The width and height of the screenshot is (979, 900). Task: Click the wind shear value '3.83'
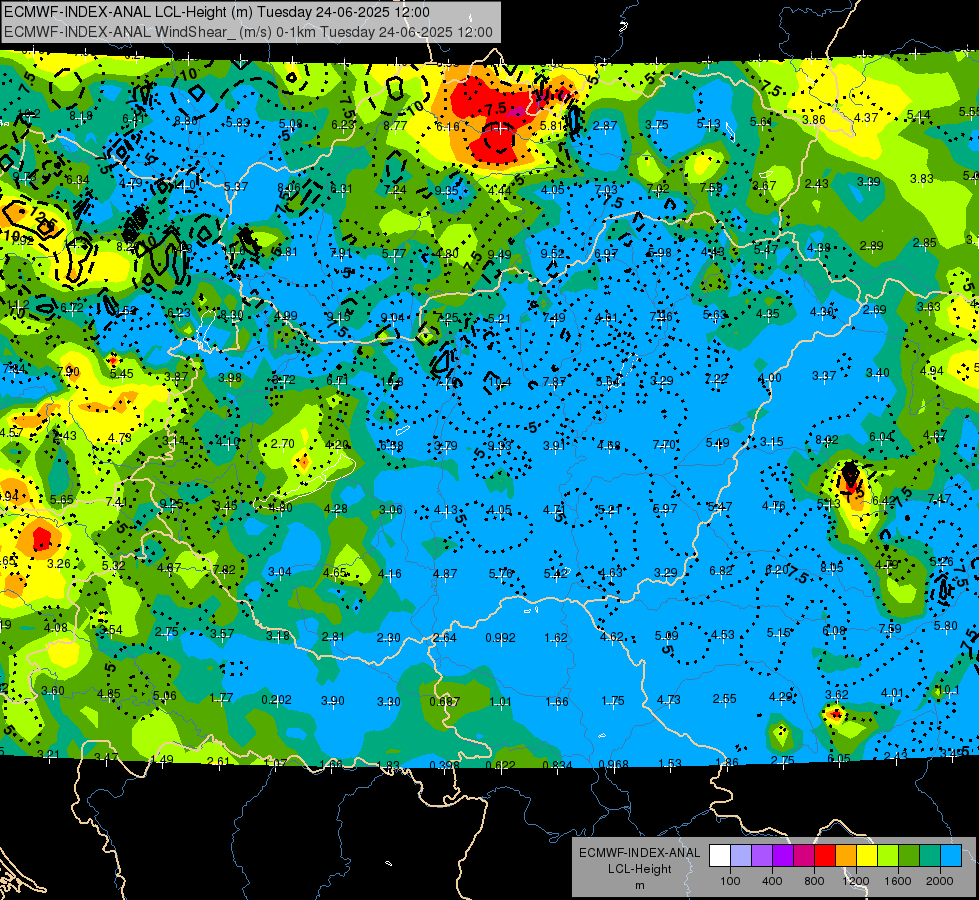pyautogui.click(x=922, y=179)
